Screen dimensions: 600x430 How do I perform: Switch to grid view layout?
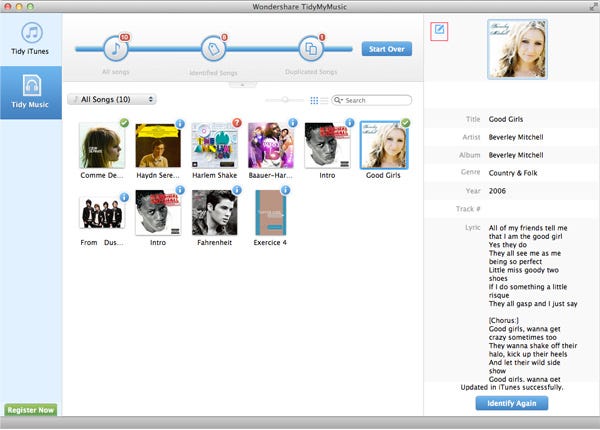tap(314, 100)
